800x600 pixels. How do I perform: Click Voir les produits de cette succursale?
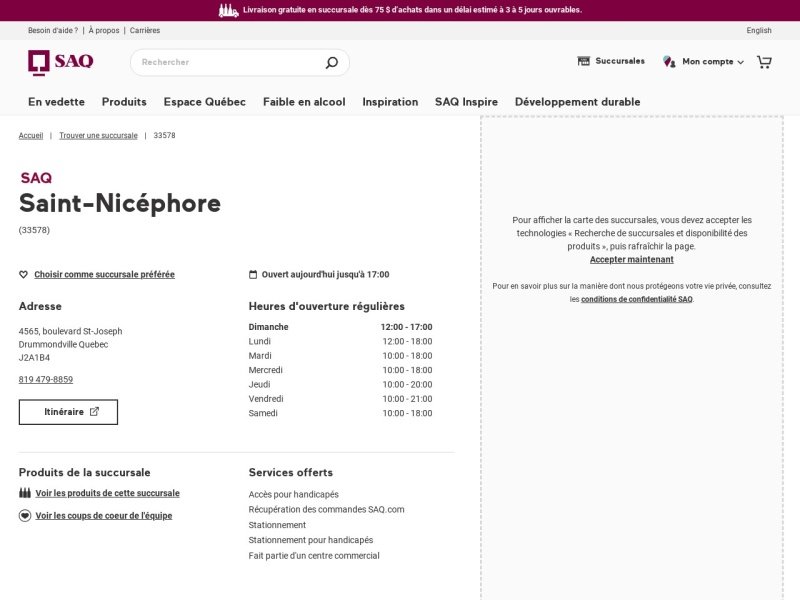pos(108,493)
